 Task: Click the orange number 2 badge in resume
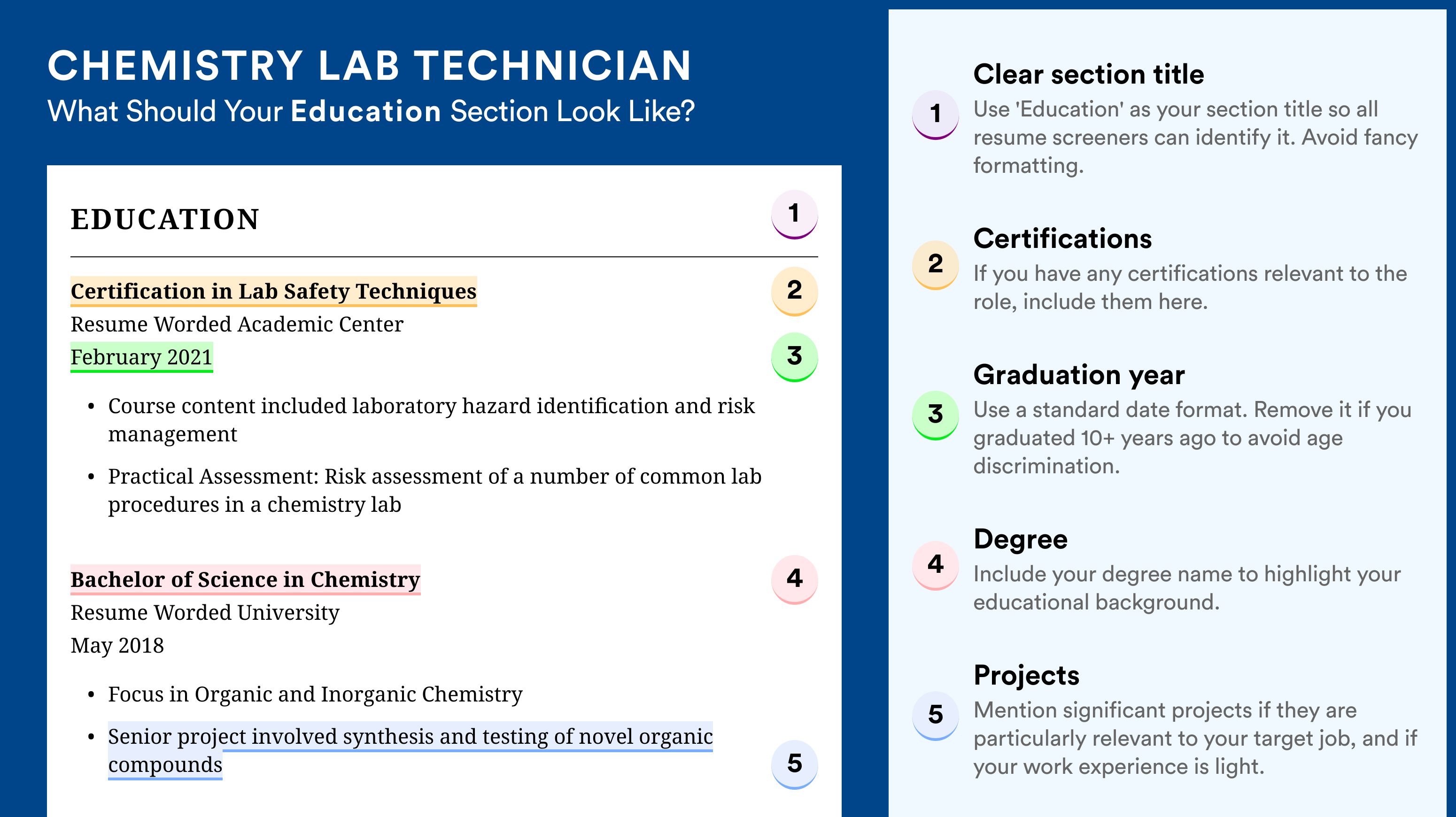tap(794, 291)
